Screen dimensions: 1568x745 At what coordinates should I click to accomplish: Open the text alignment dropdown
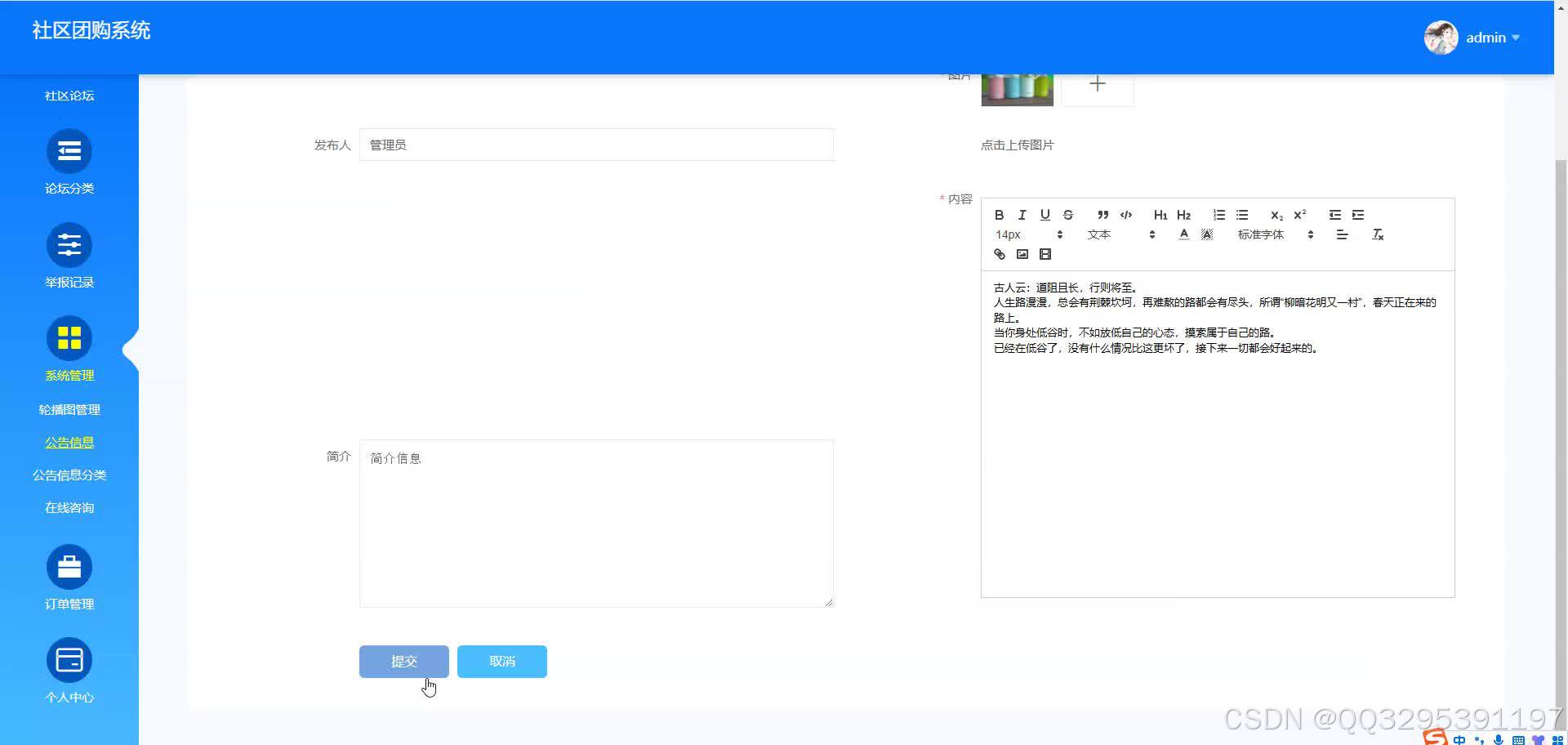point(1342,234)
